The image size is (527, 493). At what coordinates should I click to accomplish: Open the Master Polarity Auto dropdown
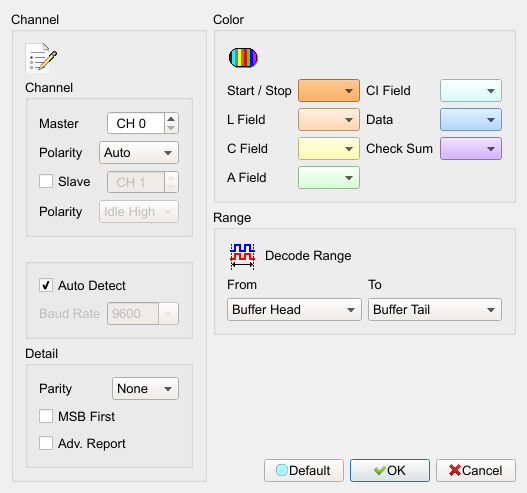139,153
